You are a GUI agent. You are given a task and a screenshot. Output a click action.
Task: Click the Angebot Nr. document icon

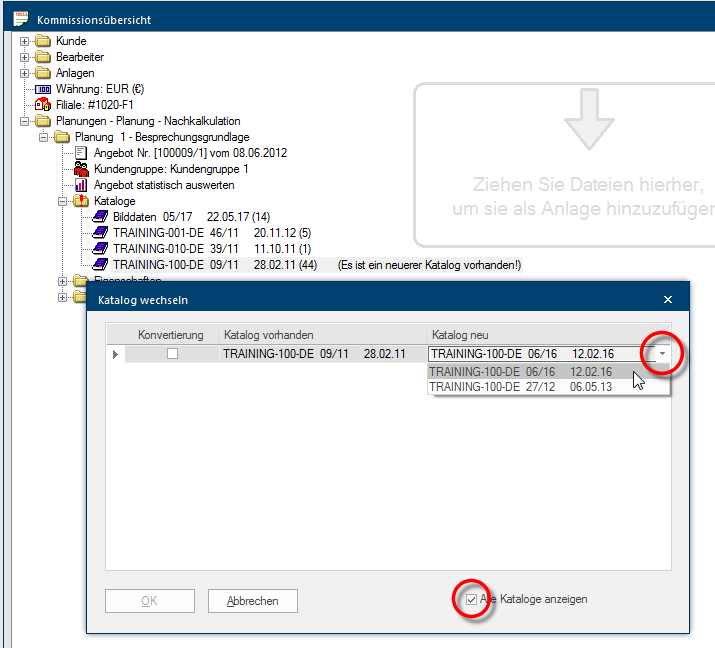point(82,153)
